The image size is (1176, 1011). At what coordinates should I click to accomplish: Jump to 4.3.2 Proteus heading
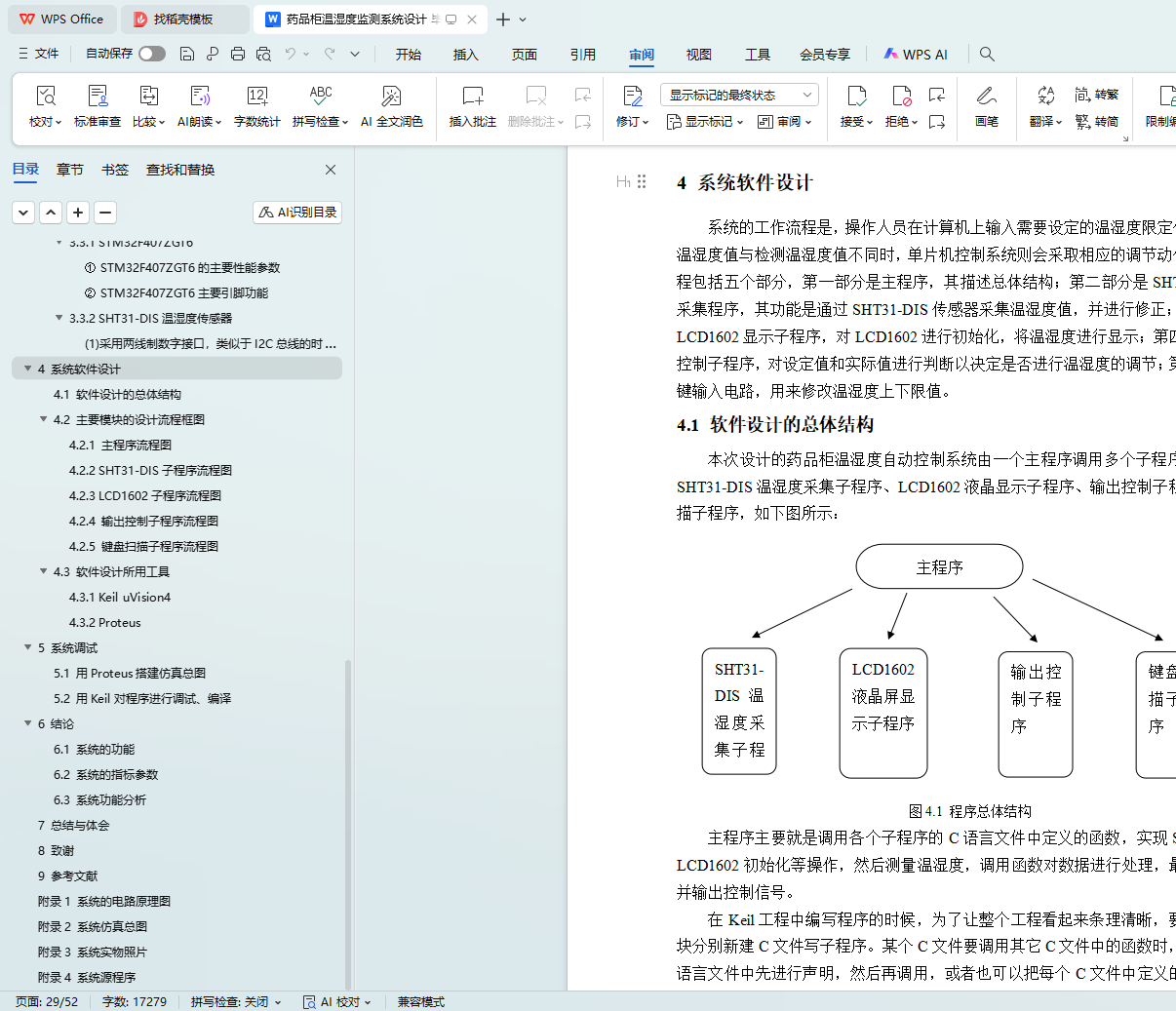pyautogui.click(x=104, y=622)
